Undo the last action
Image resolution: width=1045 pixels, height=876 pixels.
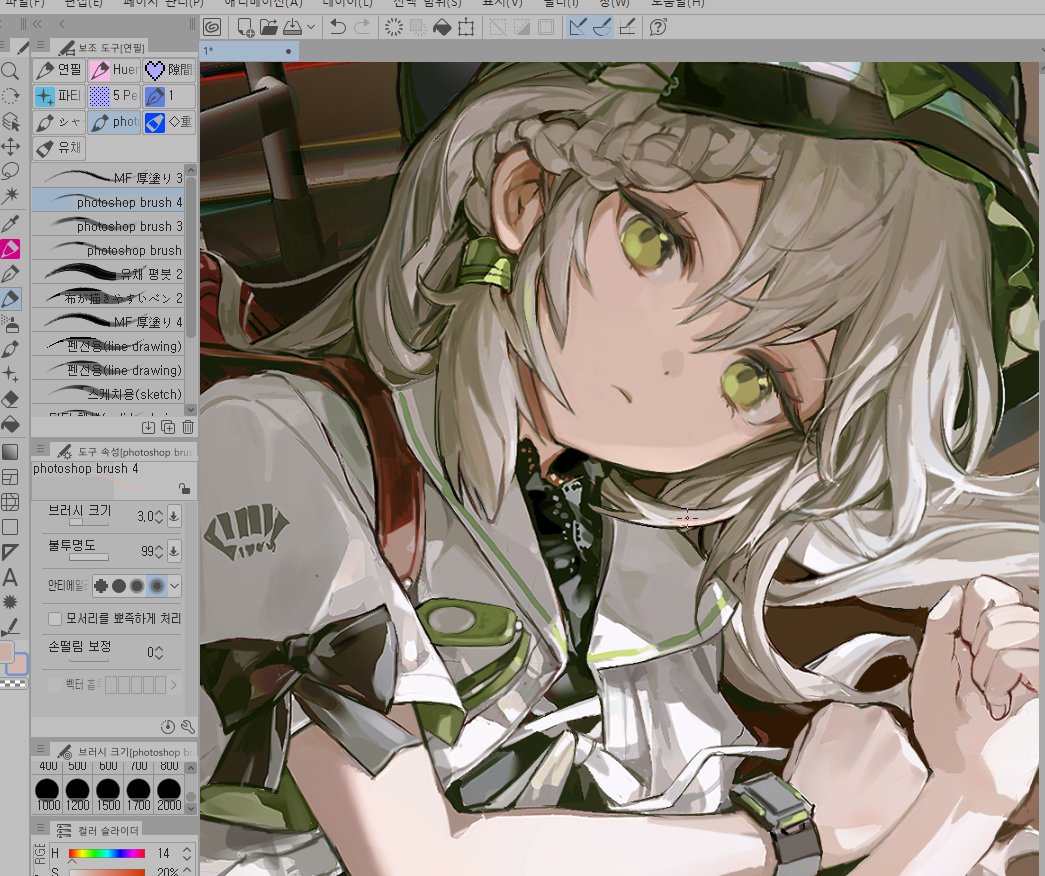pyautogui.click(x=338, y=27)
